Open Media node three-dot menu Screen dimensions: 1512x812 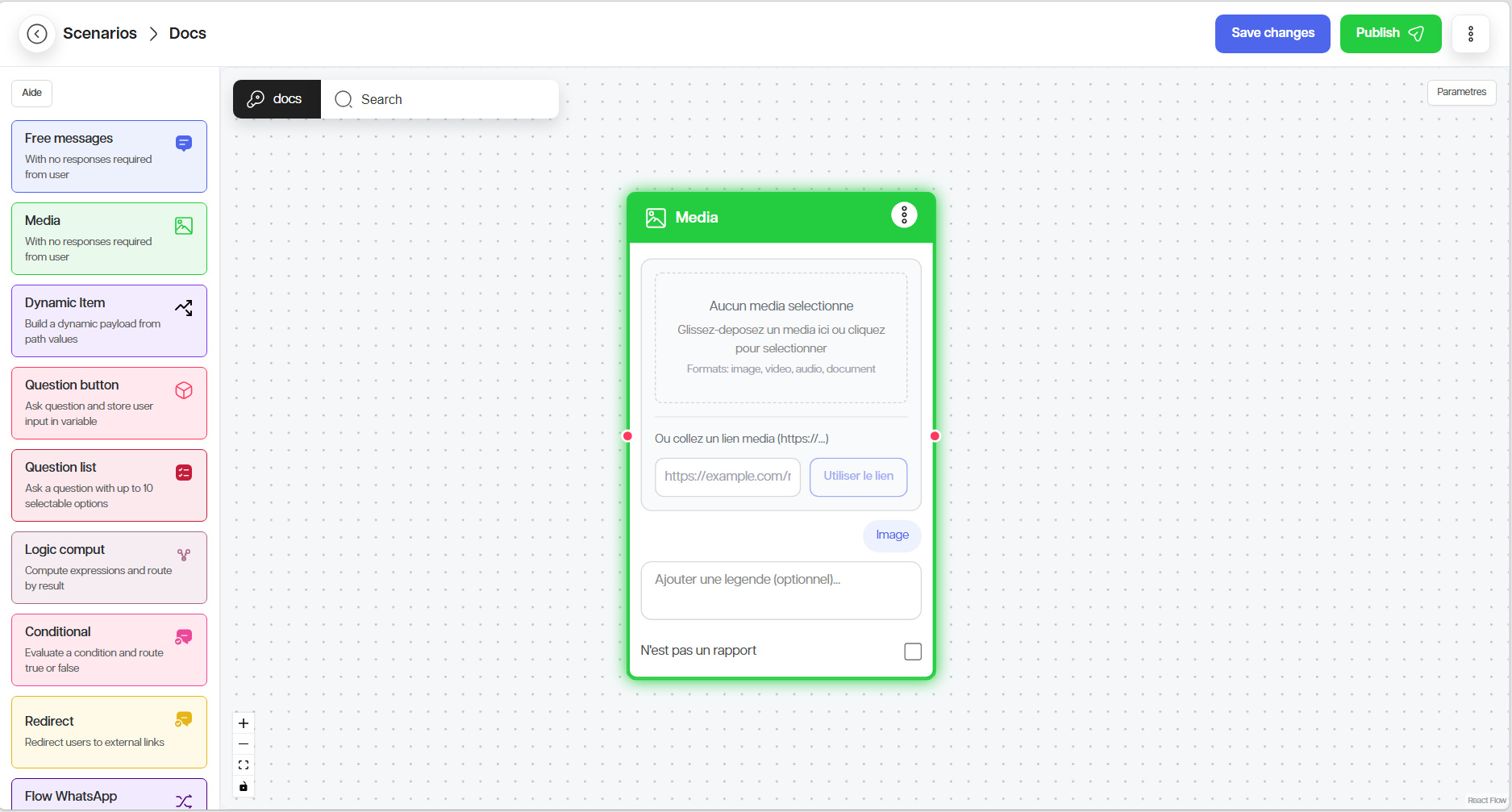(904, 215)
